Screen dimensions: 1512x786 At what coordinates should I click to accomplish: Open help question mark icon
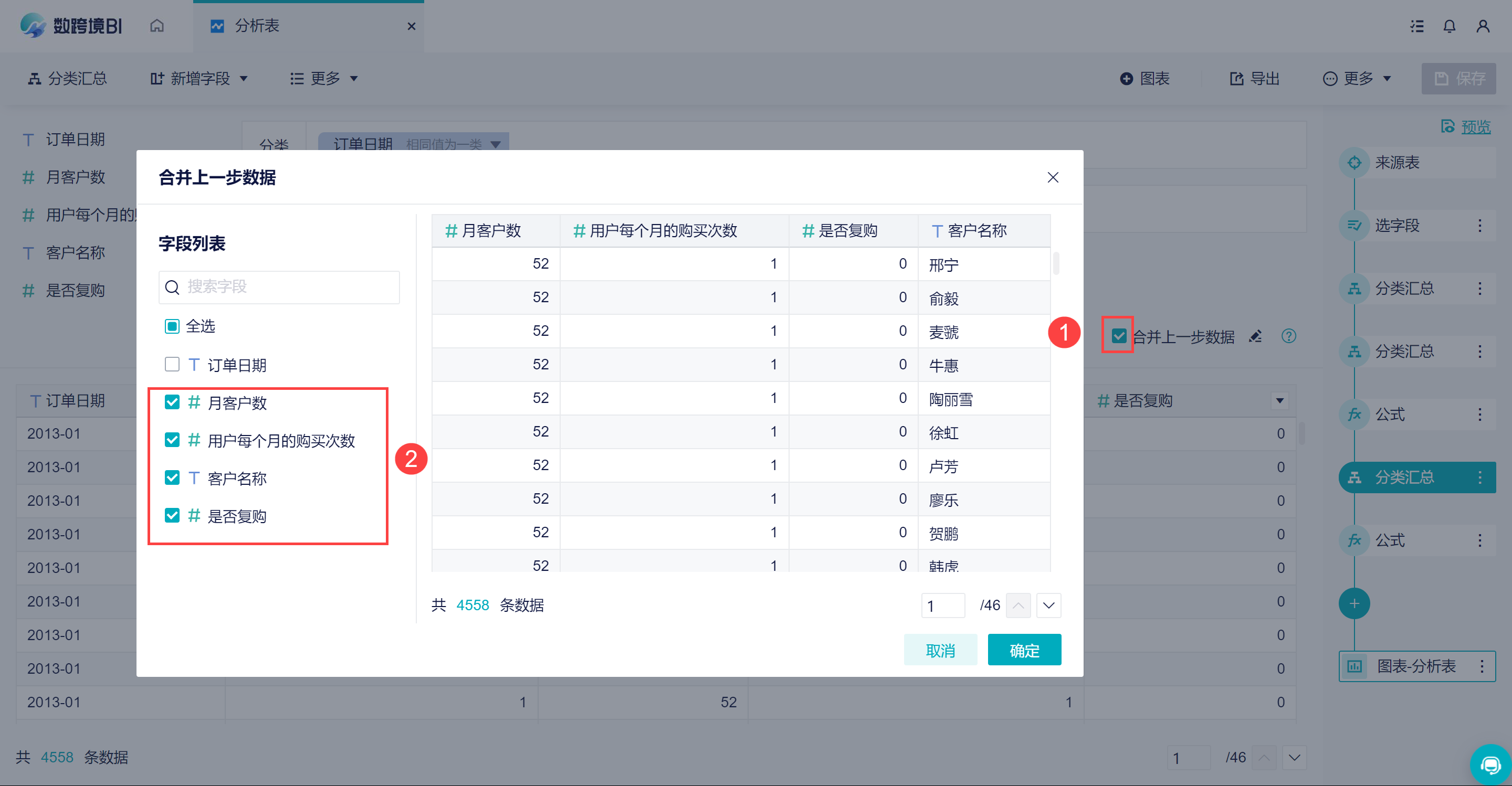click(1288, 336)
